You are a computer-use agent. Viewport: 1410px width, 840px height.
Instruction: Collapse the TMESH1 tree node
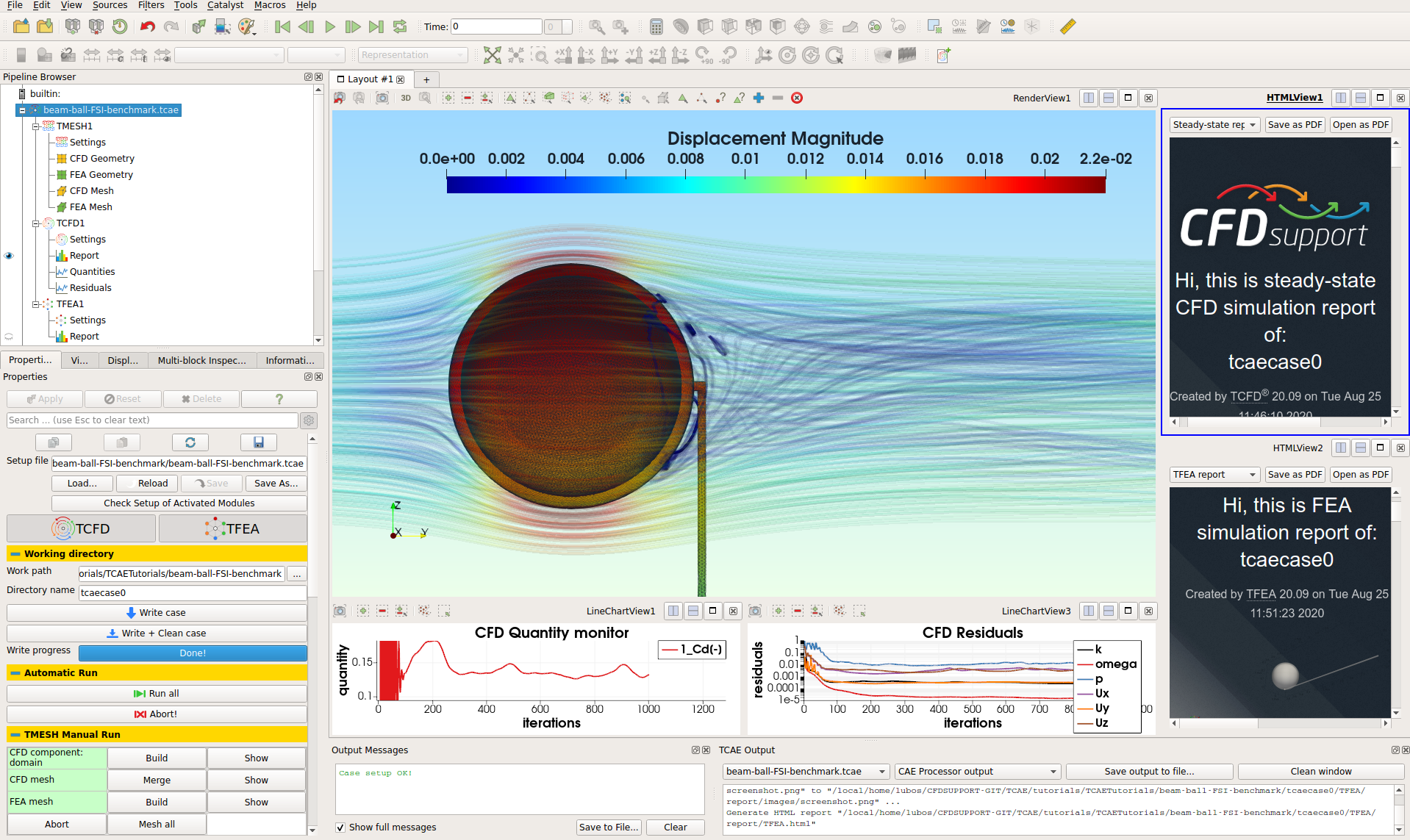coord(35,126)
